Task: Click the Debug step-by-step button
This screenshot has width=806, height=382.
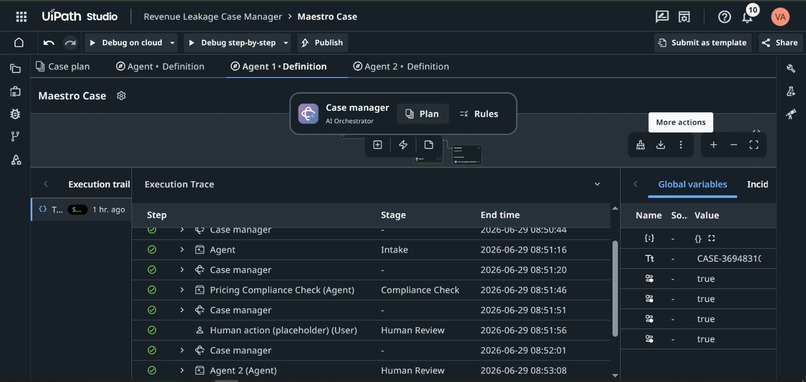Action: pos(232,43)
